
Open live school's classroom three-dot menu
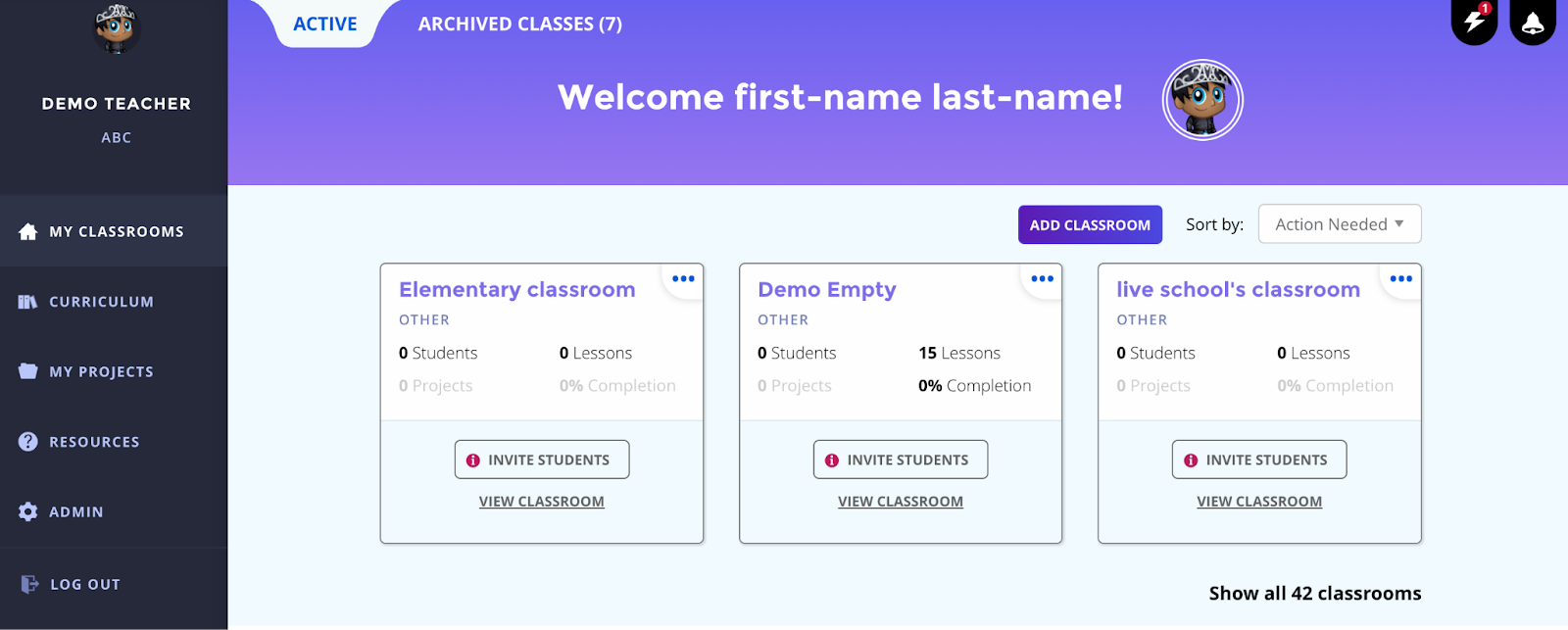pyautogui.click(x=1401, y=279)
